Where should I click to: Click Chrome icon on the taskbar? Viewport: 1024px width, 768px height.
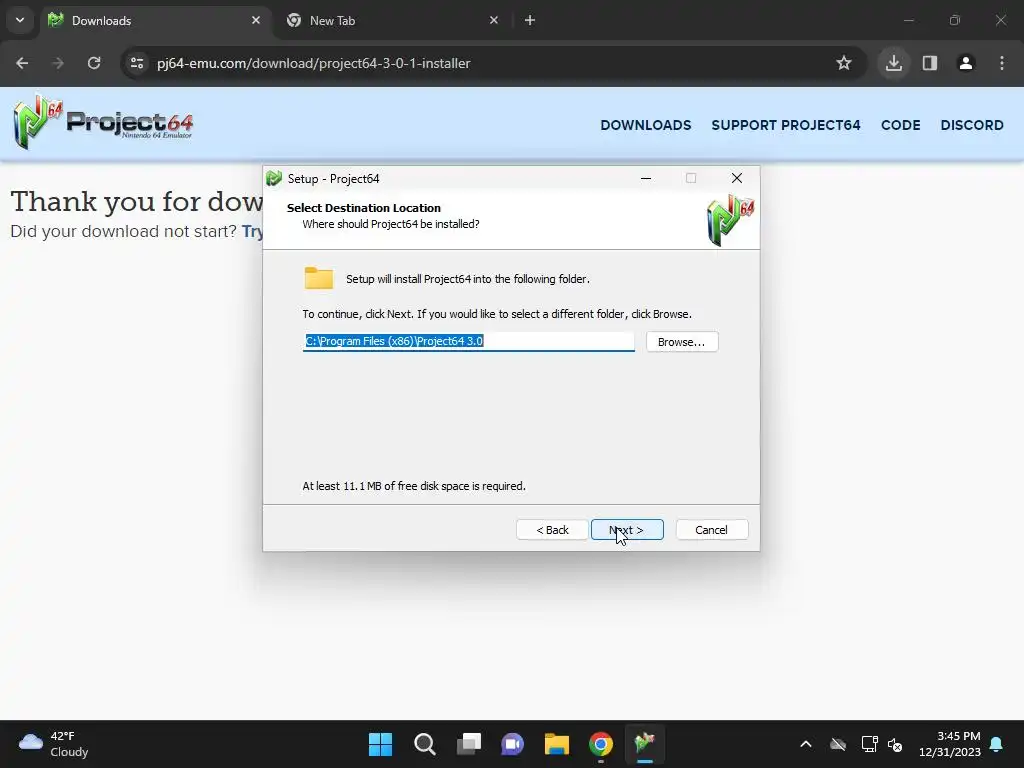(x=601, y=744)
